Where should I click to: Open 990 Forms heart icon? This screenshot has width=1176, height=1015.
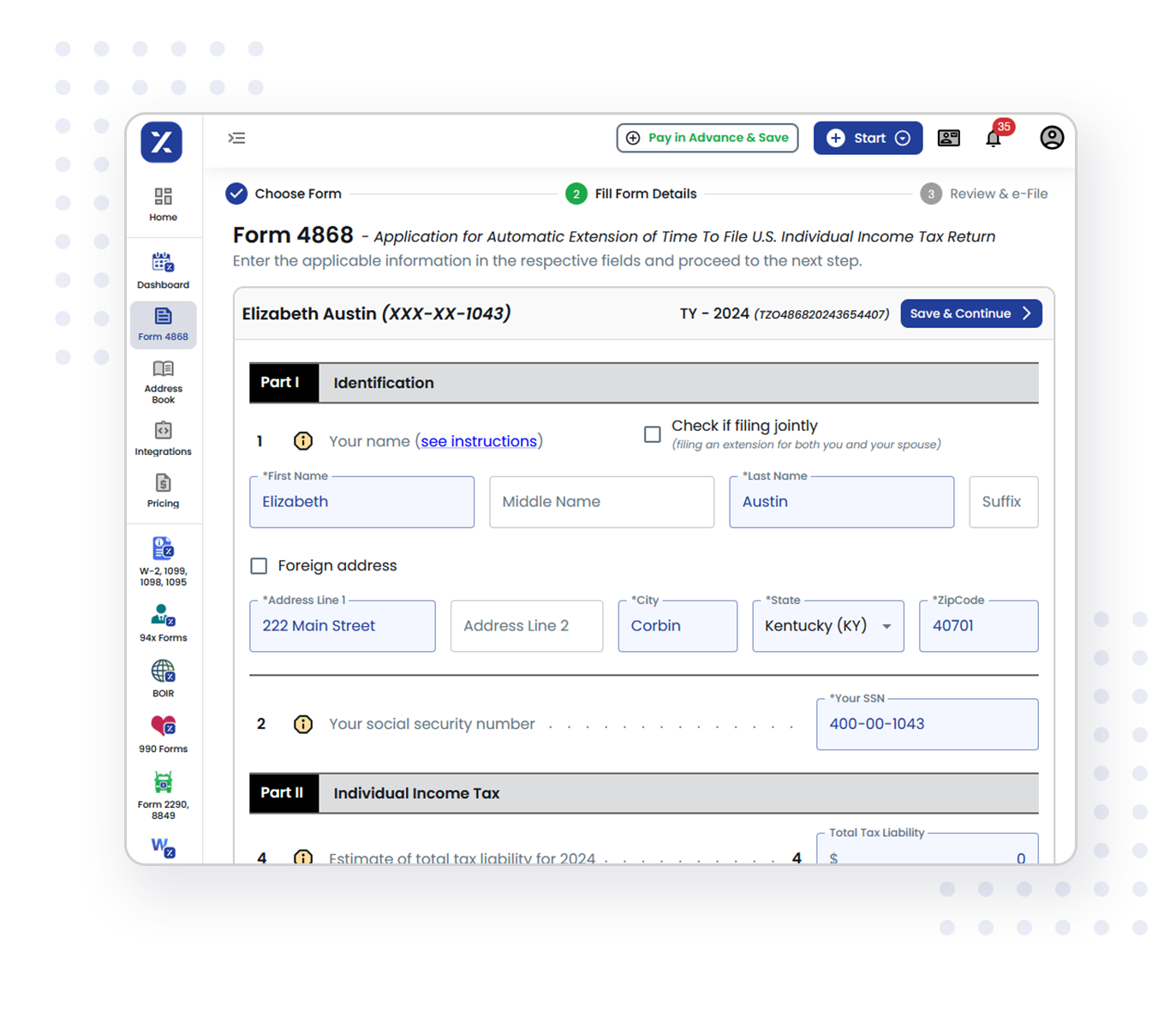[x=163, y=733]
